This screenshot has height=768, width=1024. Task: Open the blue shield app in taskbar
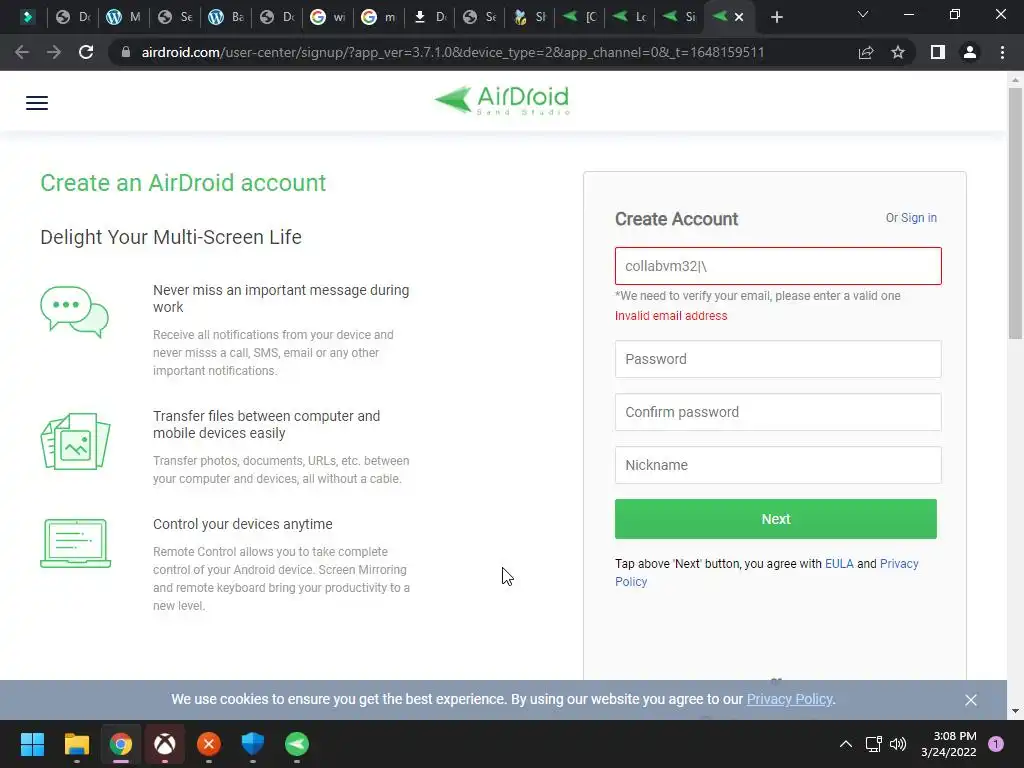point(253,744)
